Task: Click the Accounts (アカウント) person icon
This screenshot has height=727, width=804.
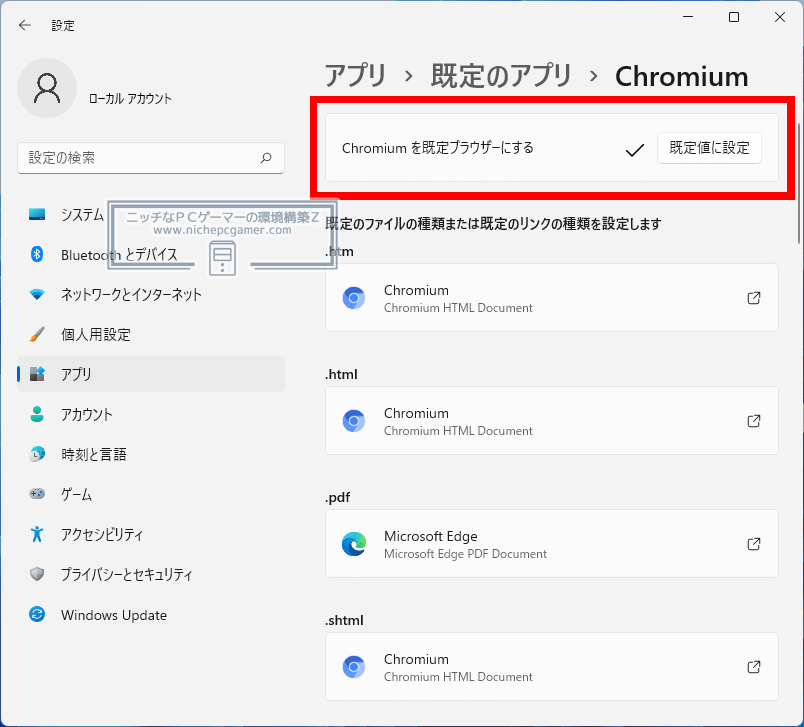Action: pos(37,414)
